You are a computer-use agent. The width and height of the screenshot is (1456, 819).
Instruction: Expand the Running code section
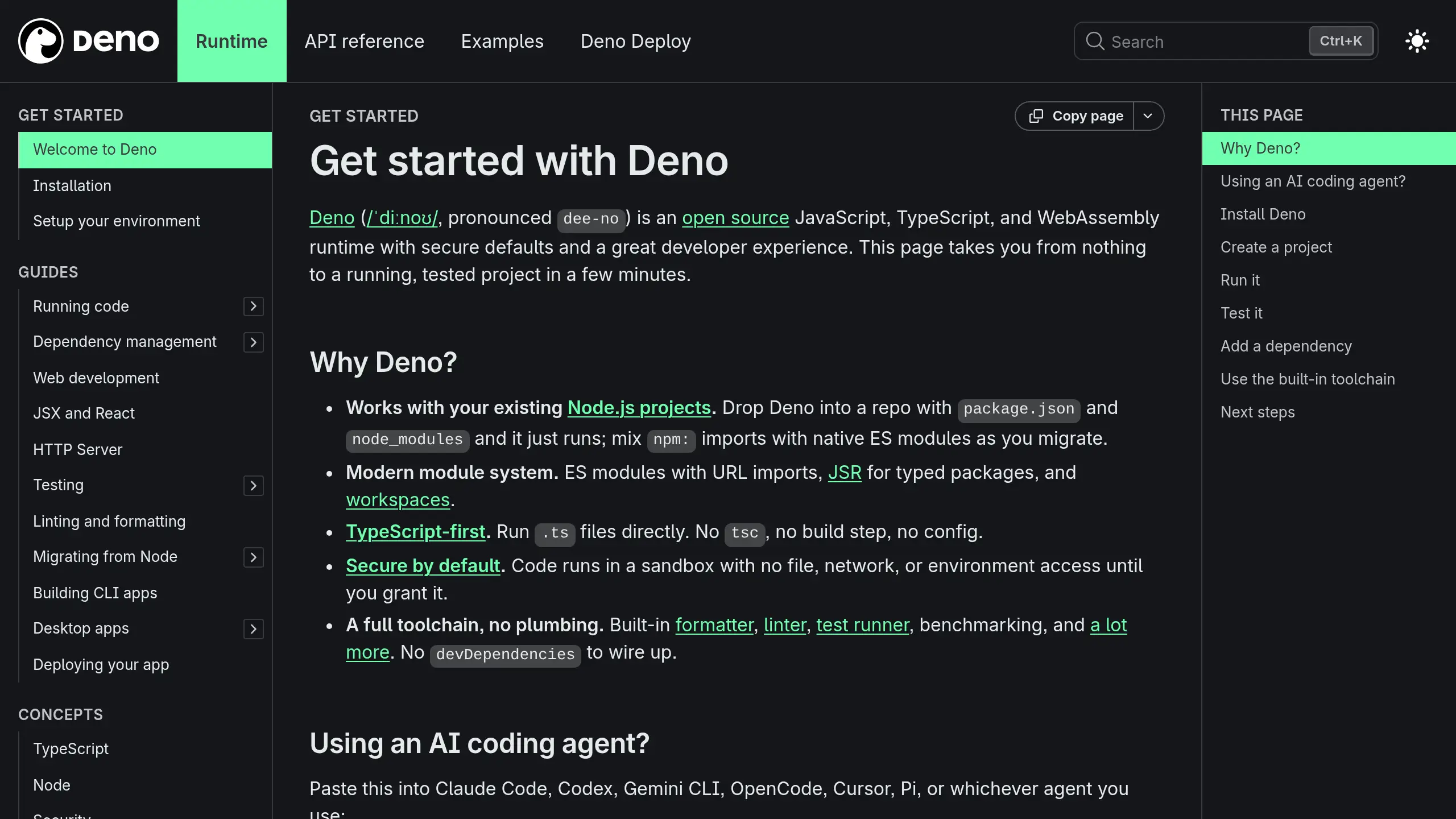point(254,307)
